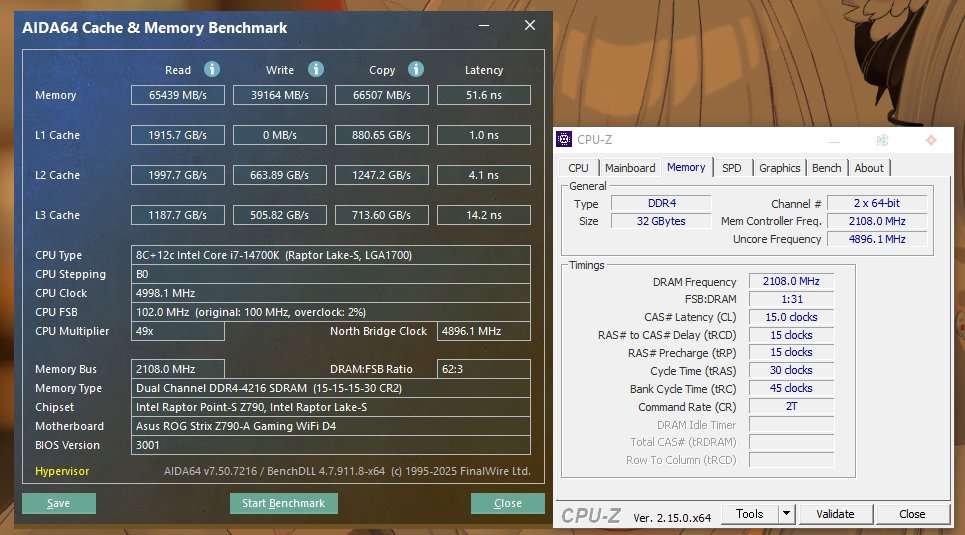
Task: Click the Memory Type DDR4-4216 SDRAM field
Action: 330,388
